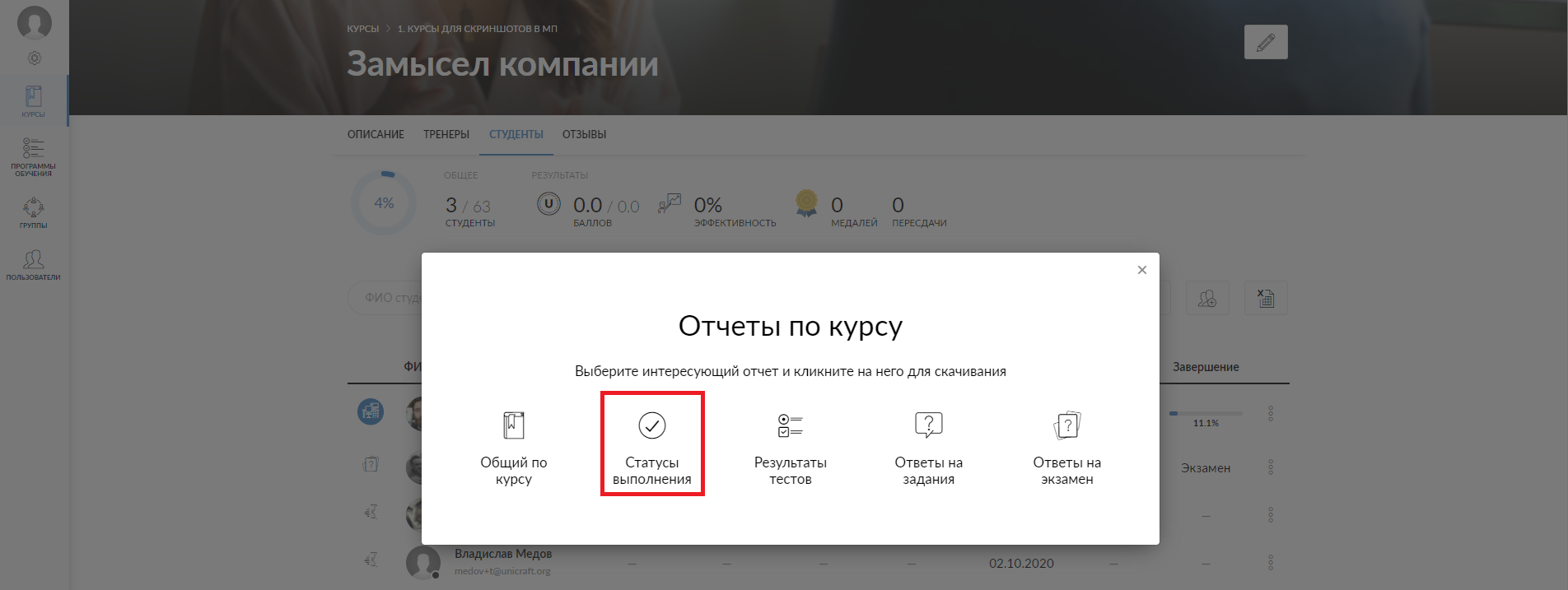Open Курсы in the left sidebar

(x=34, y=100)
